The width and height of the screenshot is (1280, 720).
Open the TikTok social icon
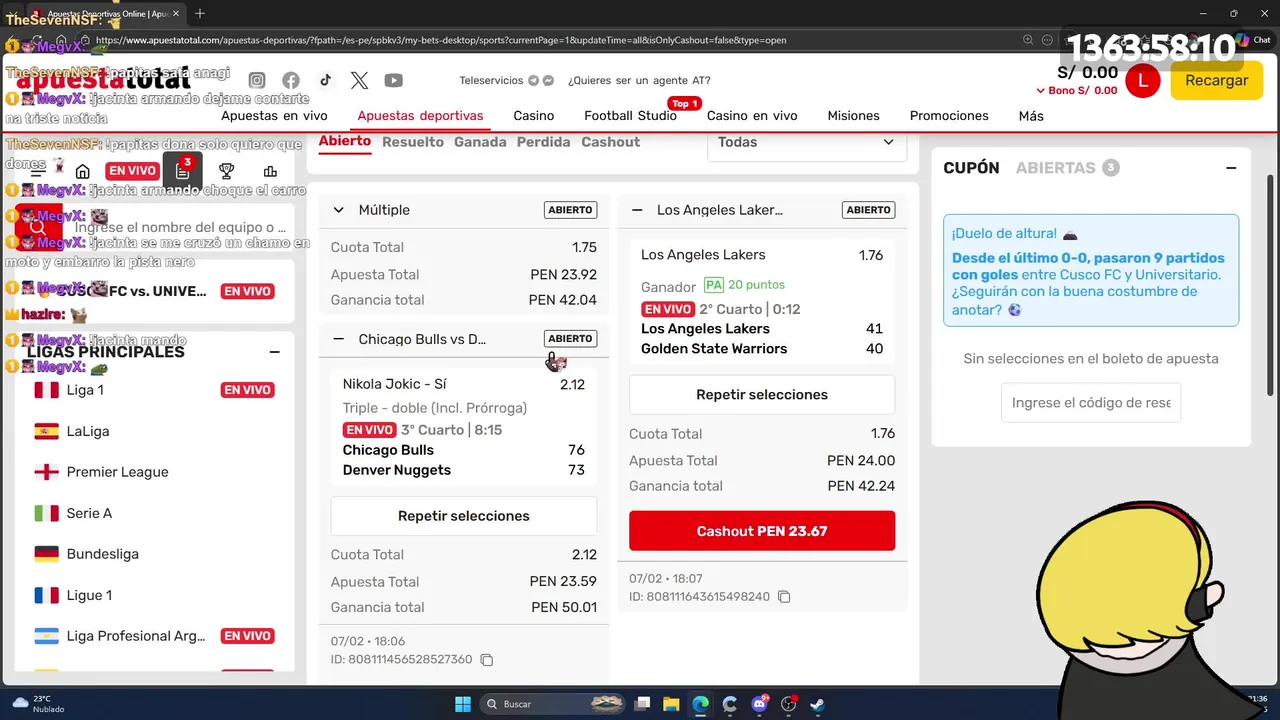pyautogui.click(x=325, y=81)
